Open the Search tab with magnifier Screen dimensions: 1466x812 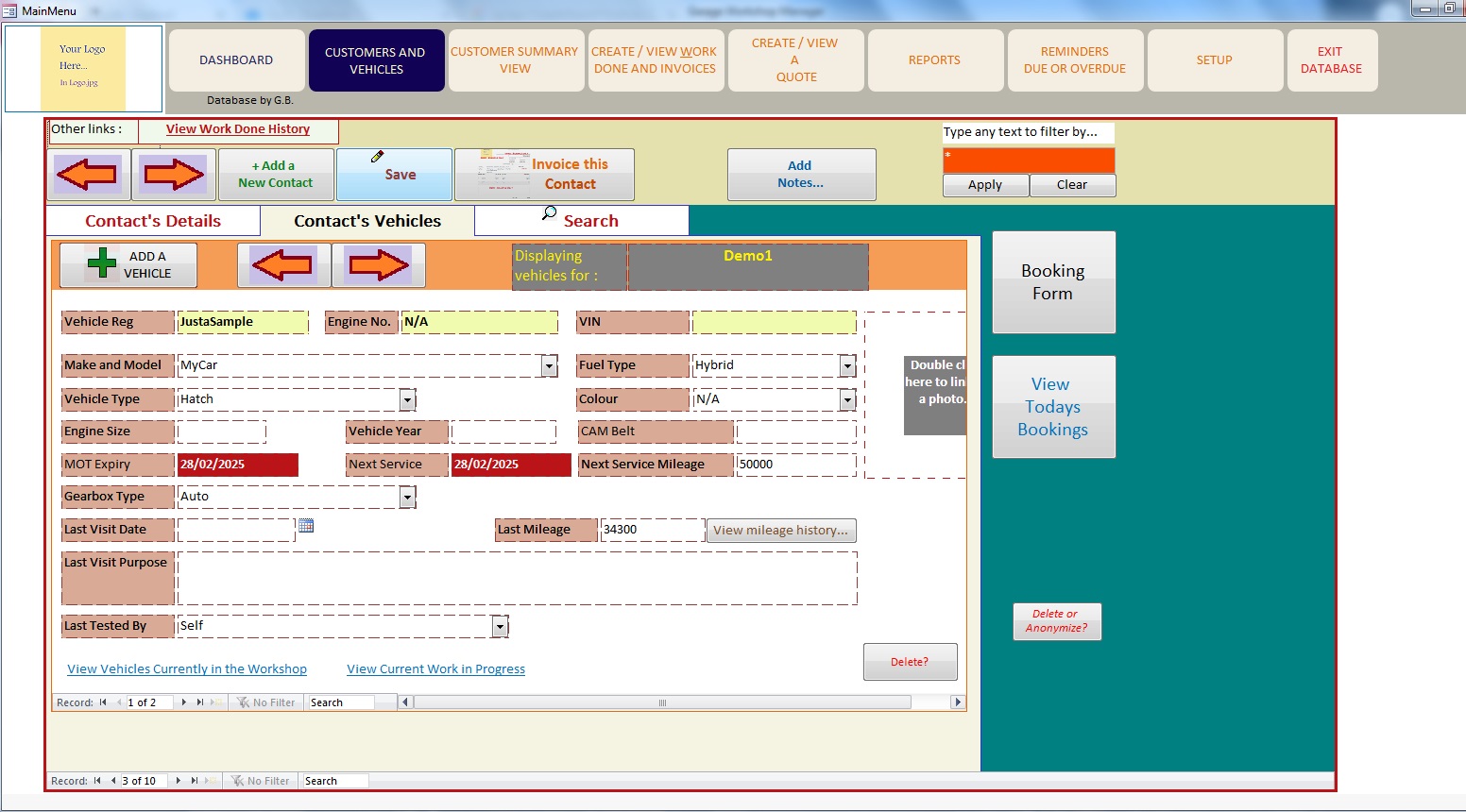point(581,220)
